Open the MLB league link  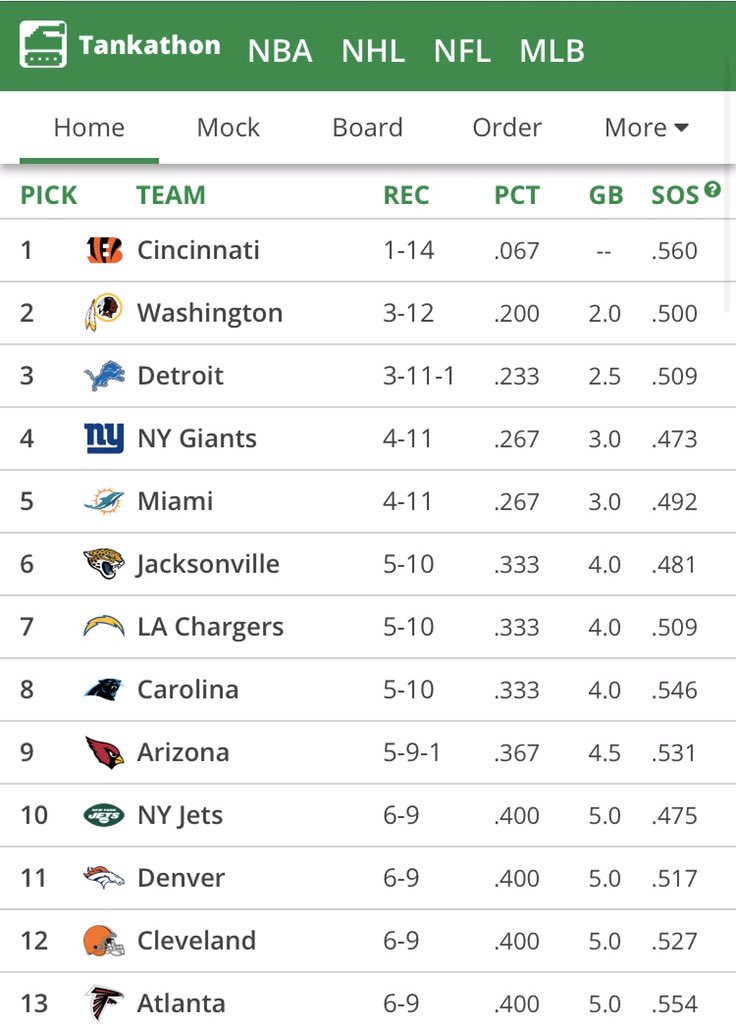552,51
